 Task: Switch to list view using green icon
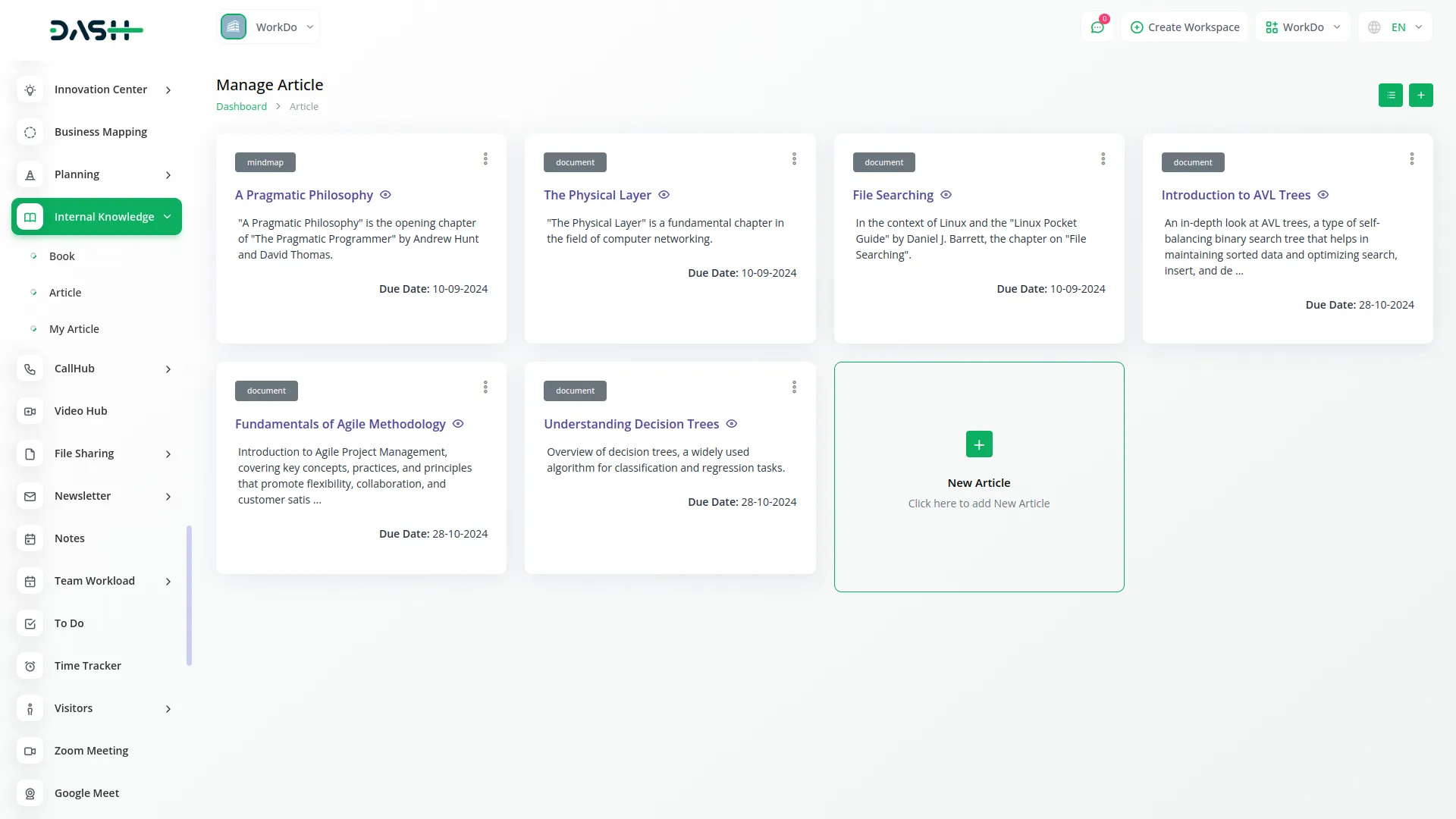click(x=1390, y=95)
